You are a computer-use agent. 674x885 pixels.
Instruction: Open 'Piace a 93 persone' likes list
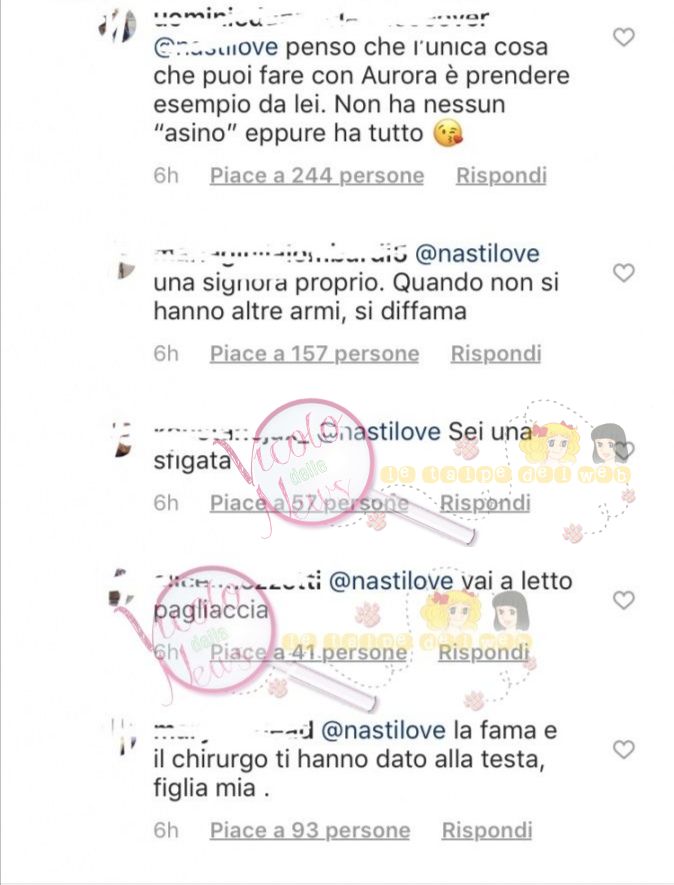310,830
